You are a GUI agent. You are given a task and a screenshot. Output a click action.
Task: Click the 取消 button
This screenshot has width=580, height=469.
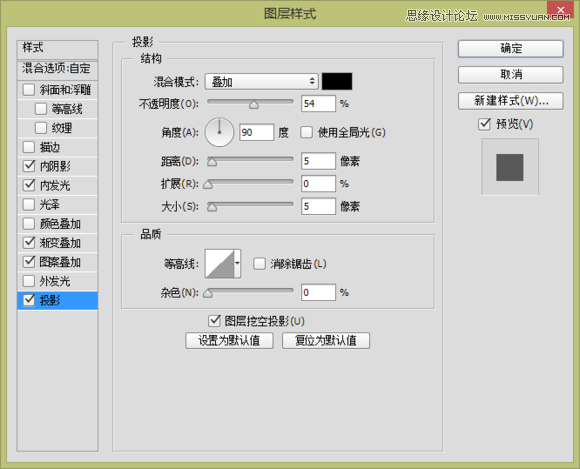pyautogui.click(x=510, y=75)
